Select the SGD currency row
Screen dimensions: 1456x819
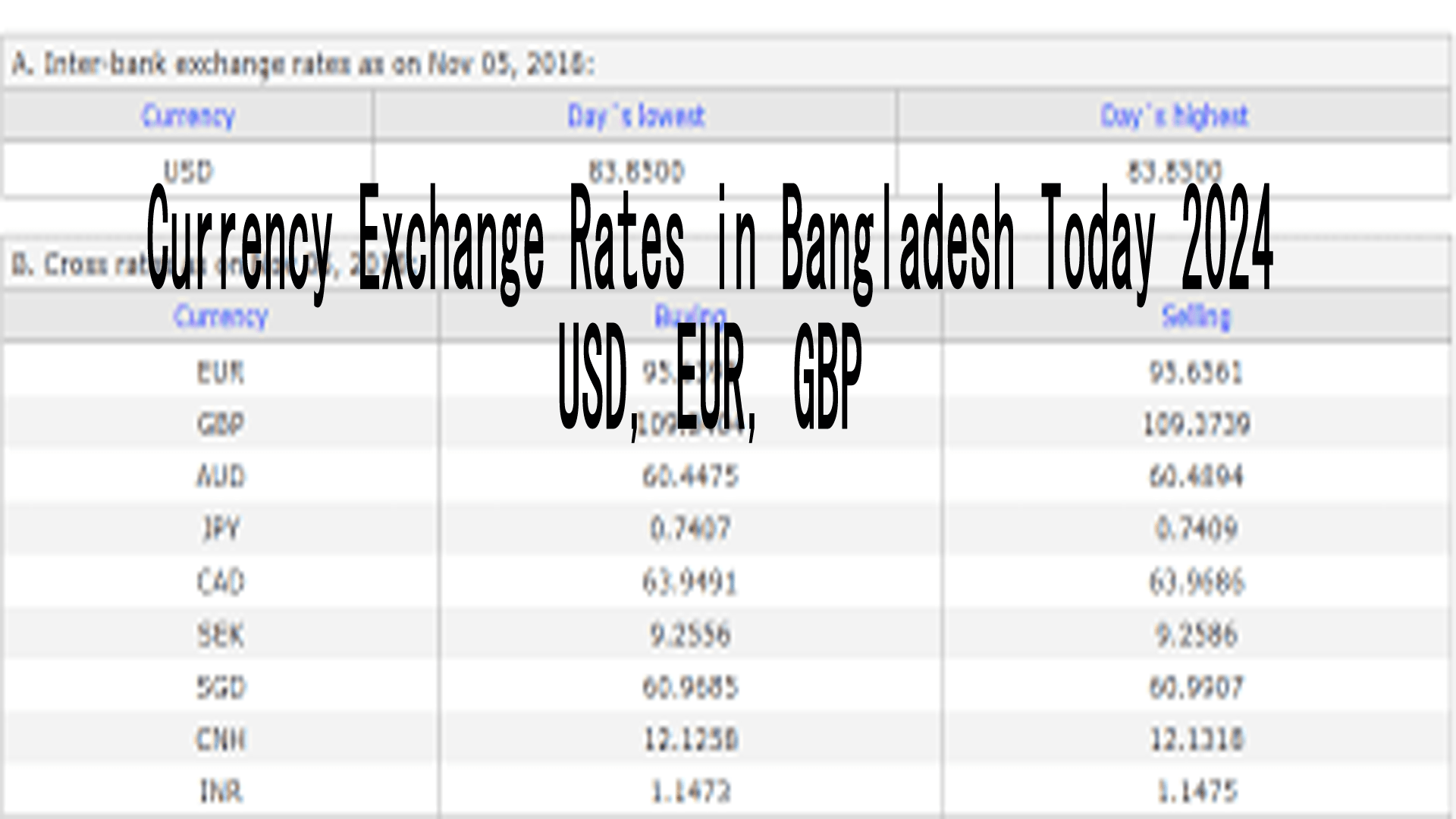[x=220, y=689]
